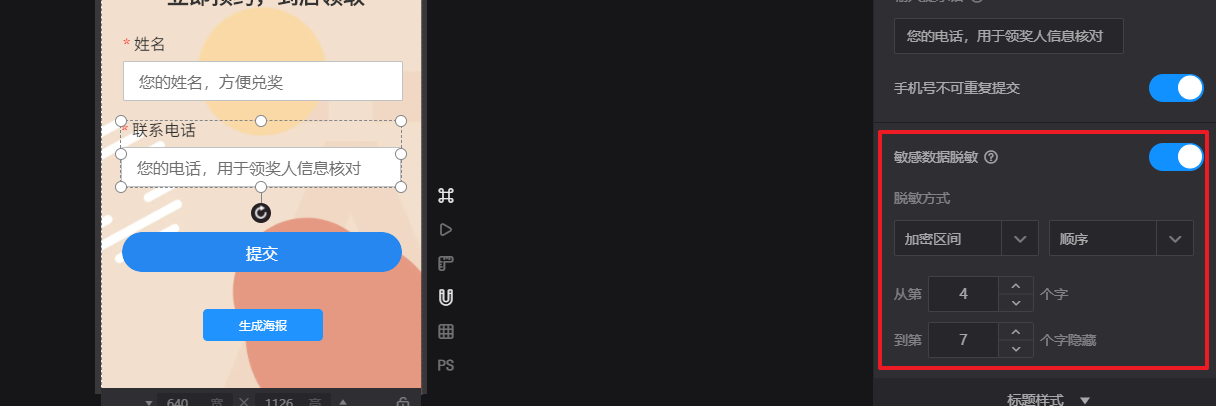This screenshot has height=406, width=1216.
Task: Click the rotate handle below the phone field
Action: pos(261,212)
